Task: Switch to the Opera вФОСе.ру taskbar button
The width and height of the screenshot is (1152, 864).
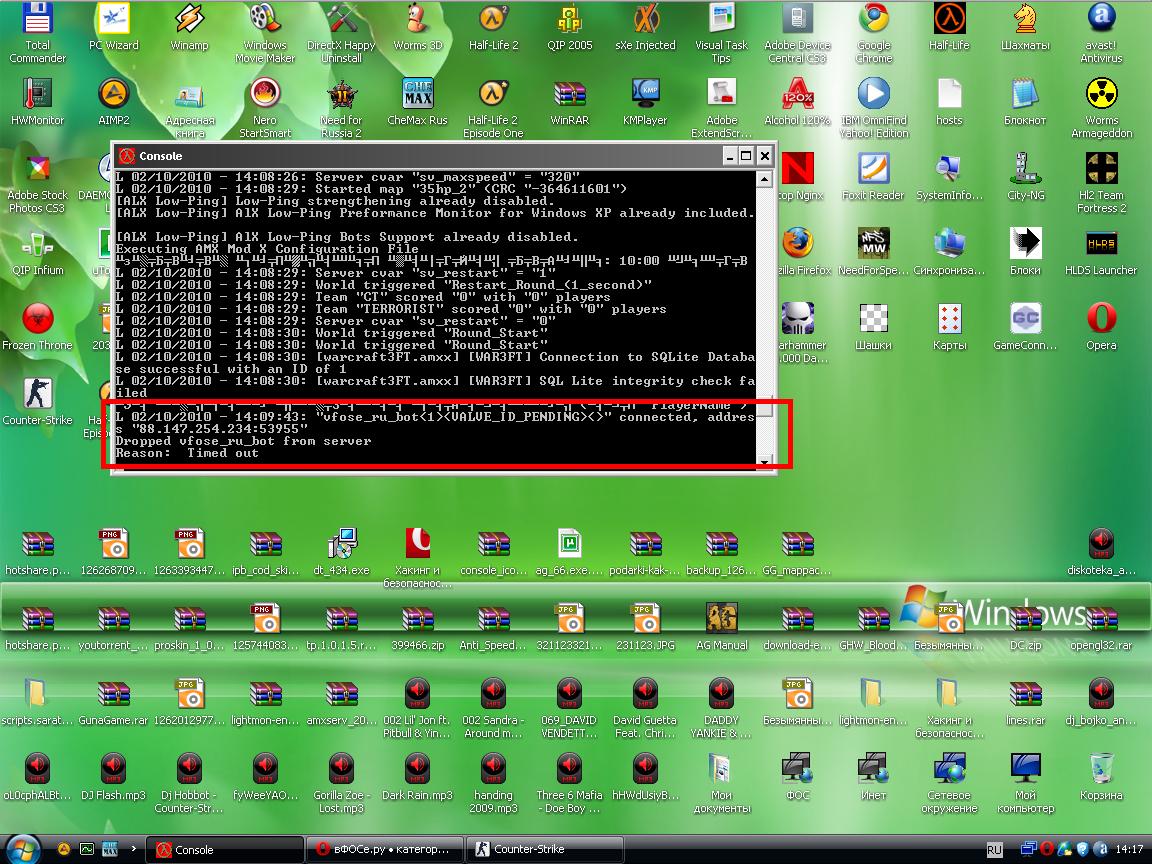Action: 384,850
